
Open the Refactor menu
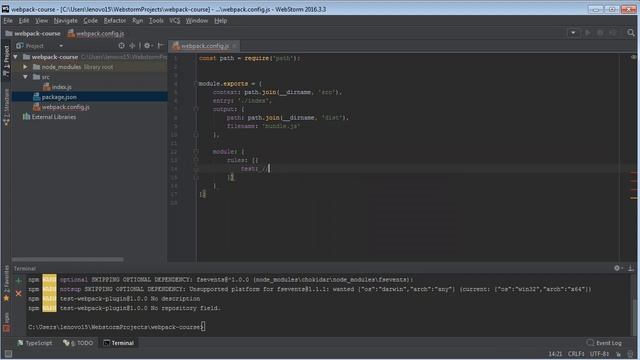115,20
